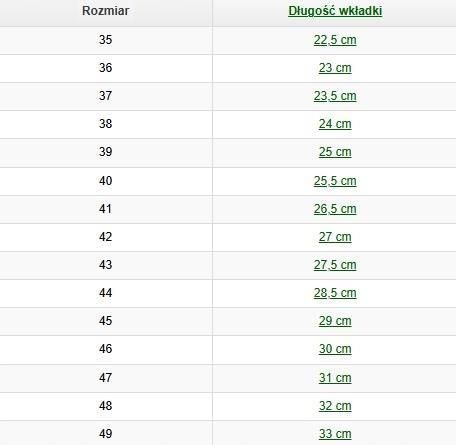Select the 23,5 cm link
Screen dimensions: 456x445
pos(335,96)
